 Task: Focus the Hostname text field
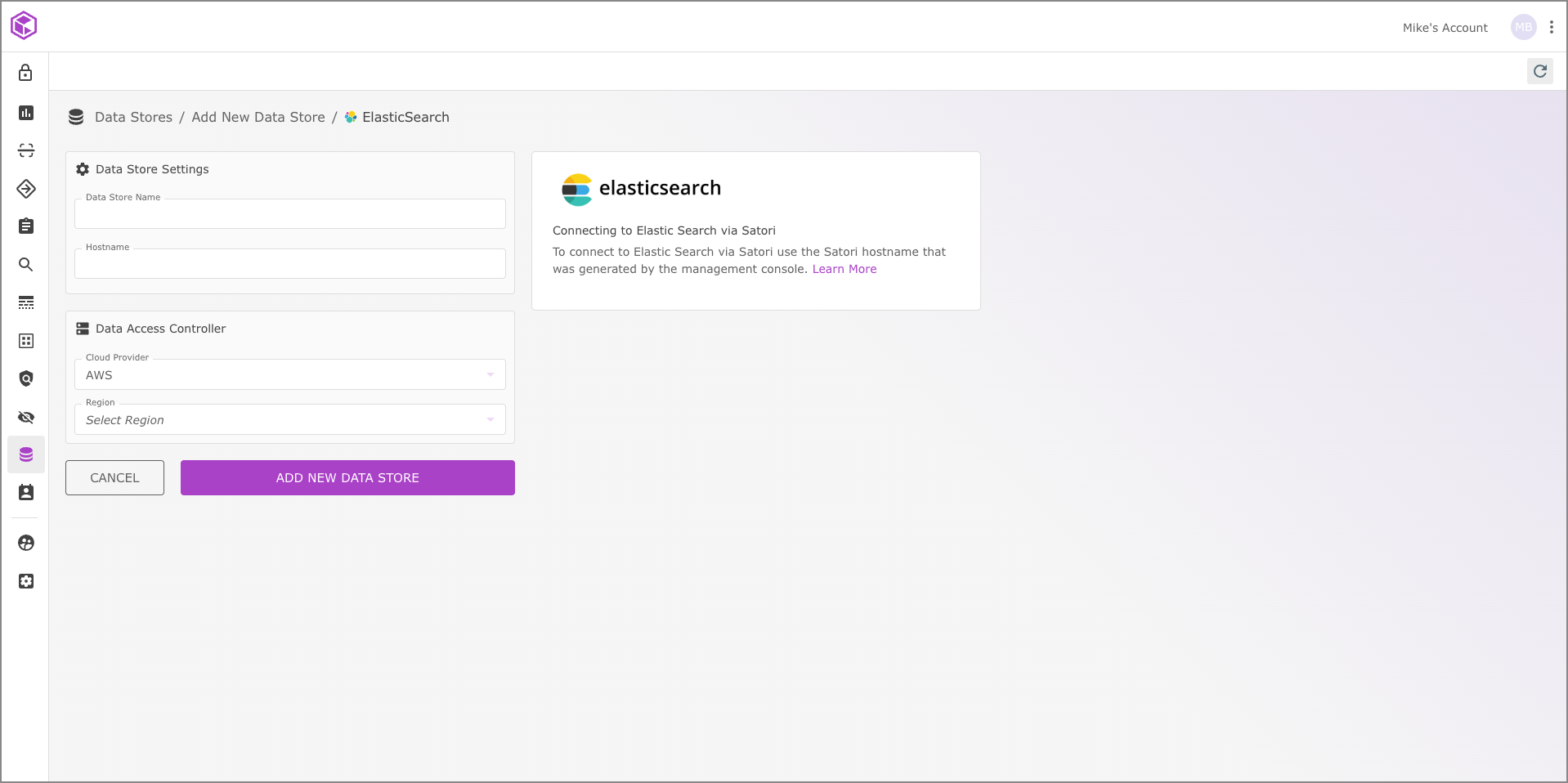point(289,264)
